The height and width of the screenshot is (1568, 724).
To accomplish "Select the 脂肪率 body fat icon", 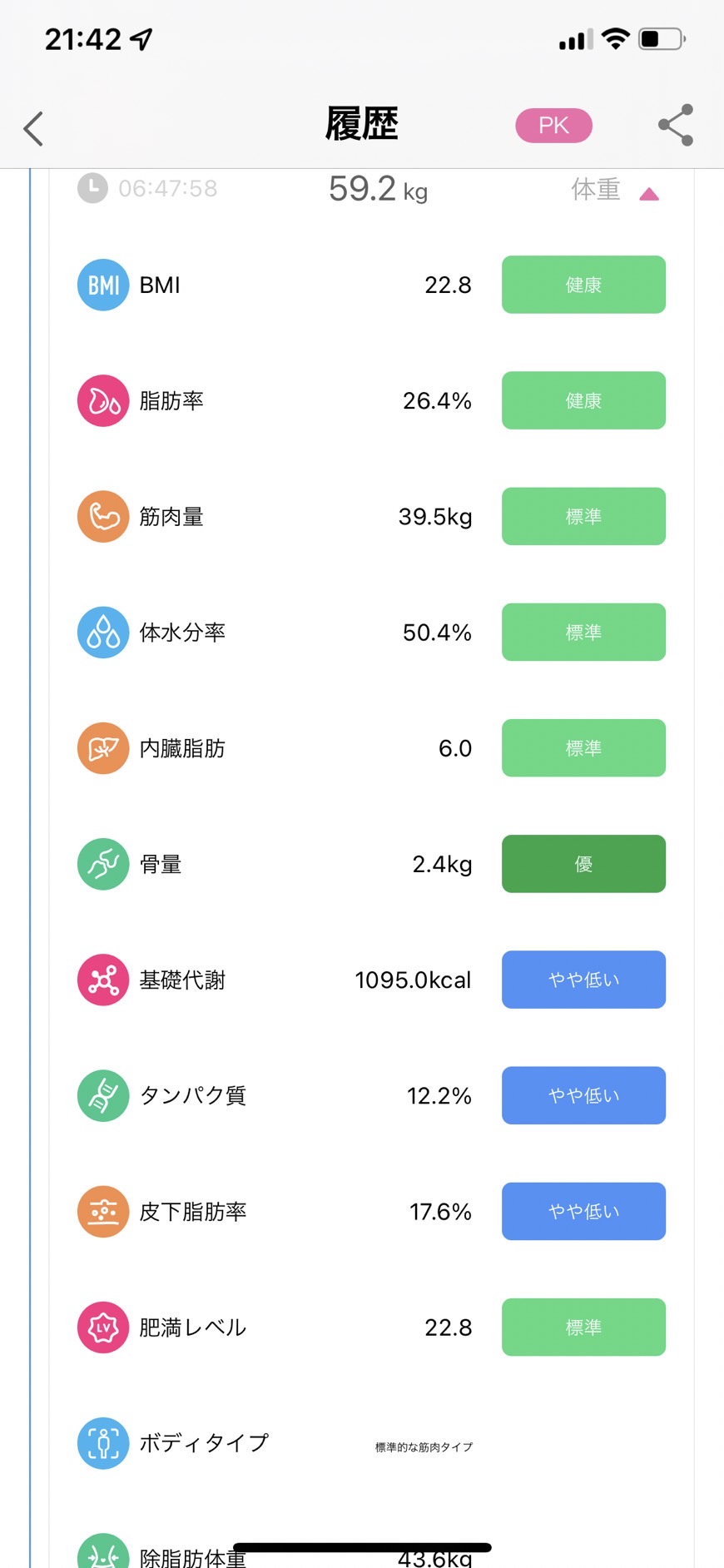I will point(103,400).
